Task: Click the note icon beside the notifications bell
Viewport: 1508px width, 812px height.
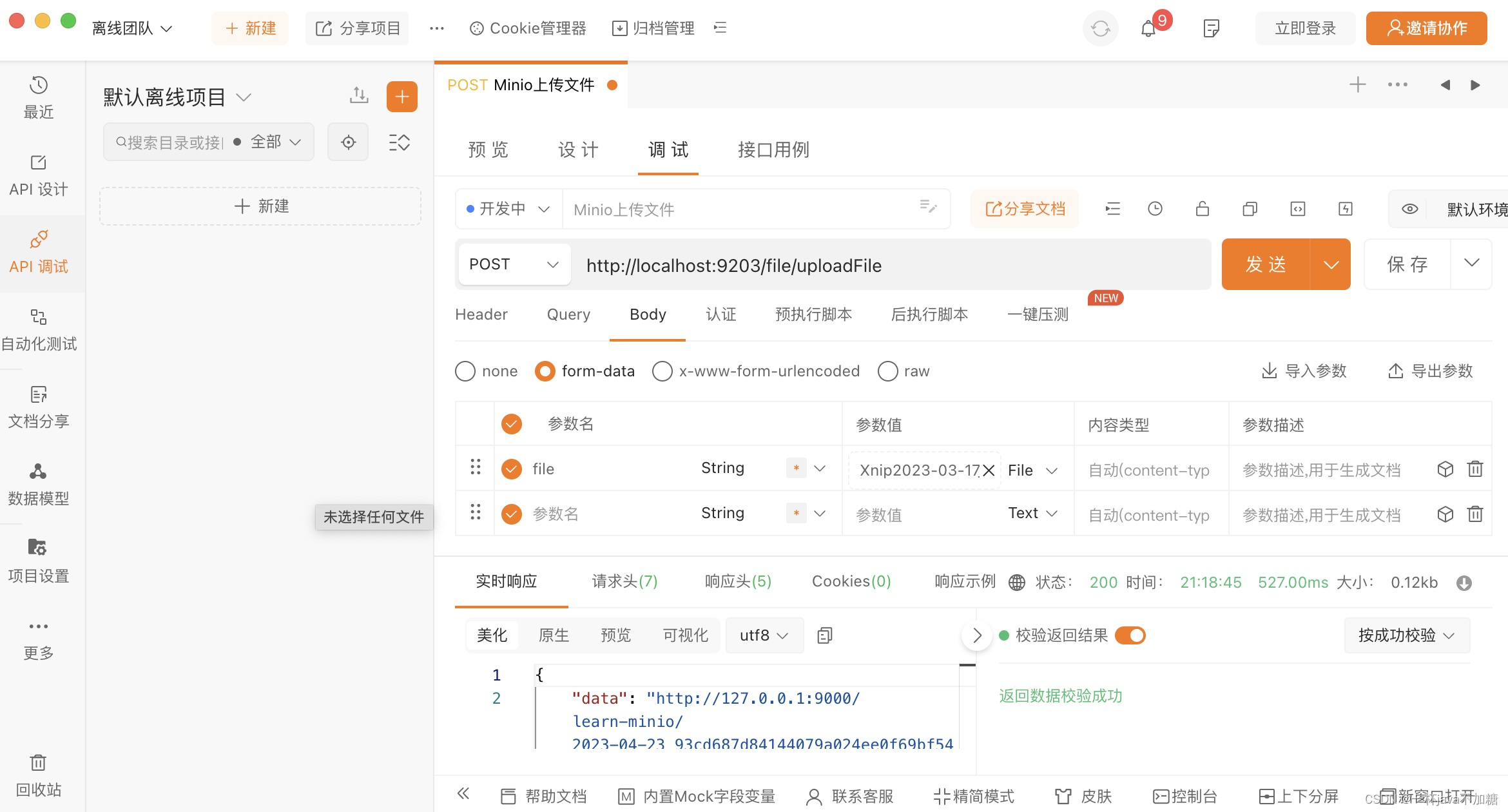Action: pos(1211,28)
